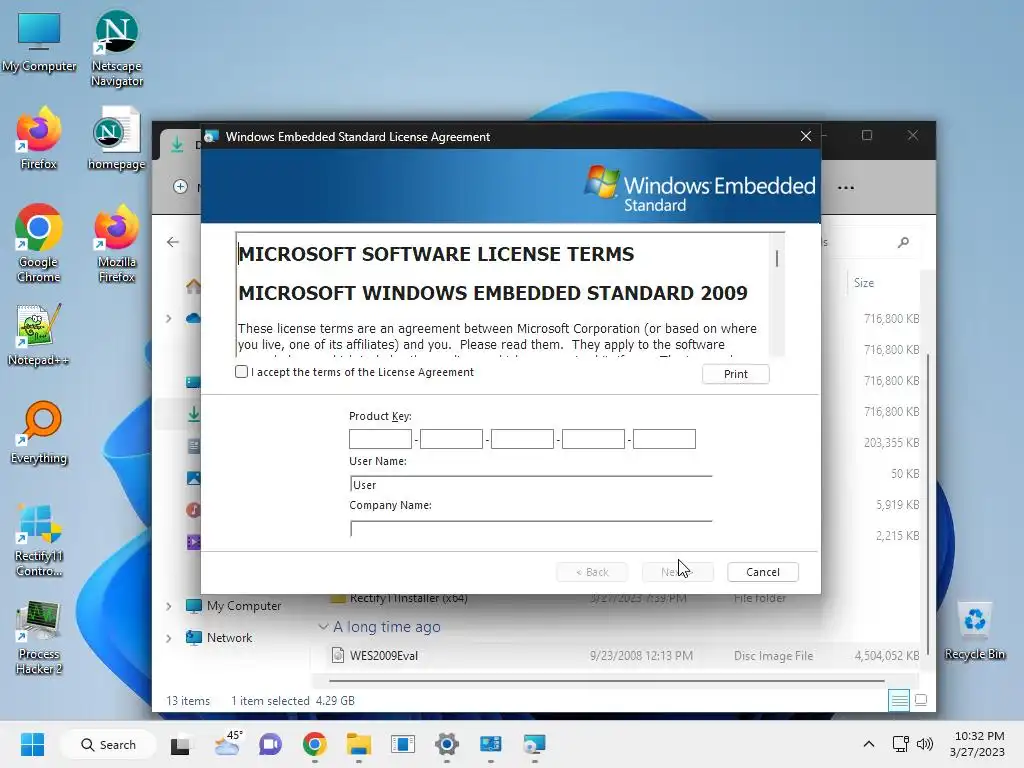Click the license text scrollbar thumb

(776, 258)
